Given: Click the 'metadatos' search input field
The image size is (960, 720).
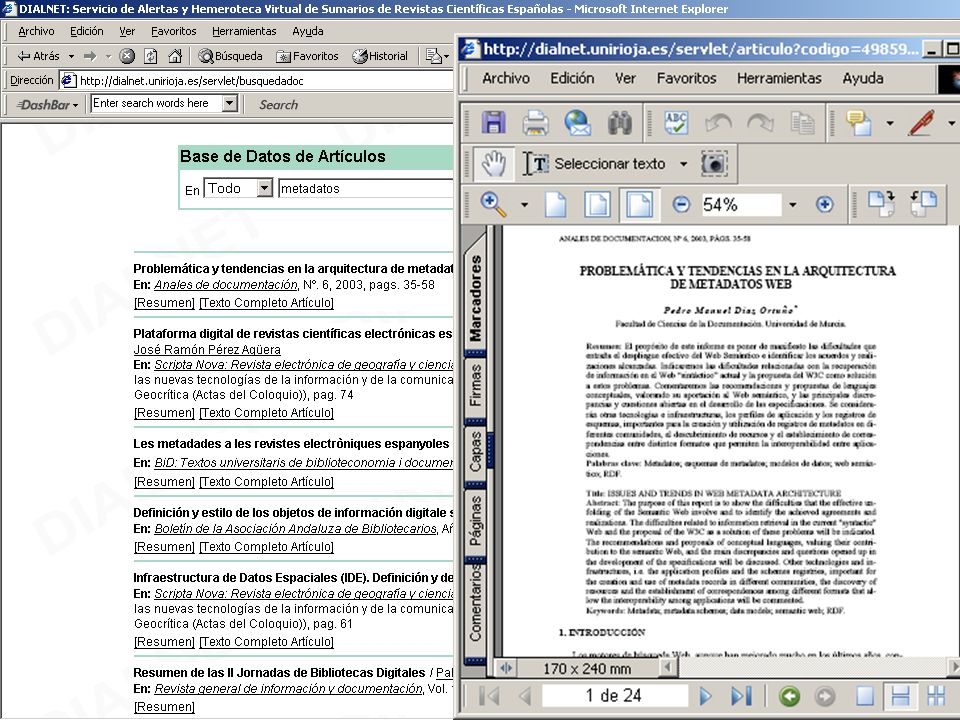Looking at the screenshot, I should click(366, 189).
